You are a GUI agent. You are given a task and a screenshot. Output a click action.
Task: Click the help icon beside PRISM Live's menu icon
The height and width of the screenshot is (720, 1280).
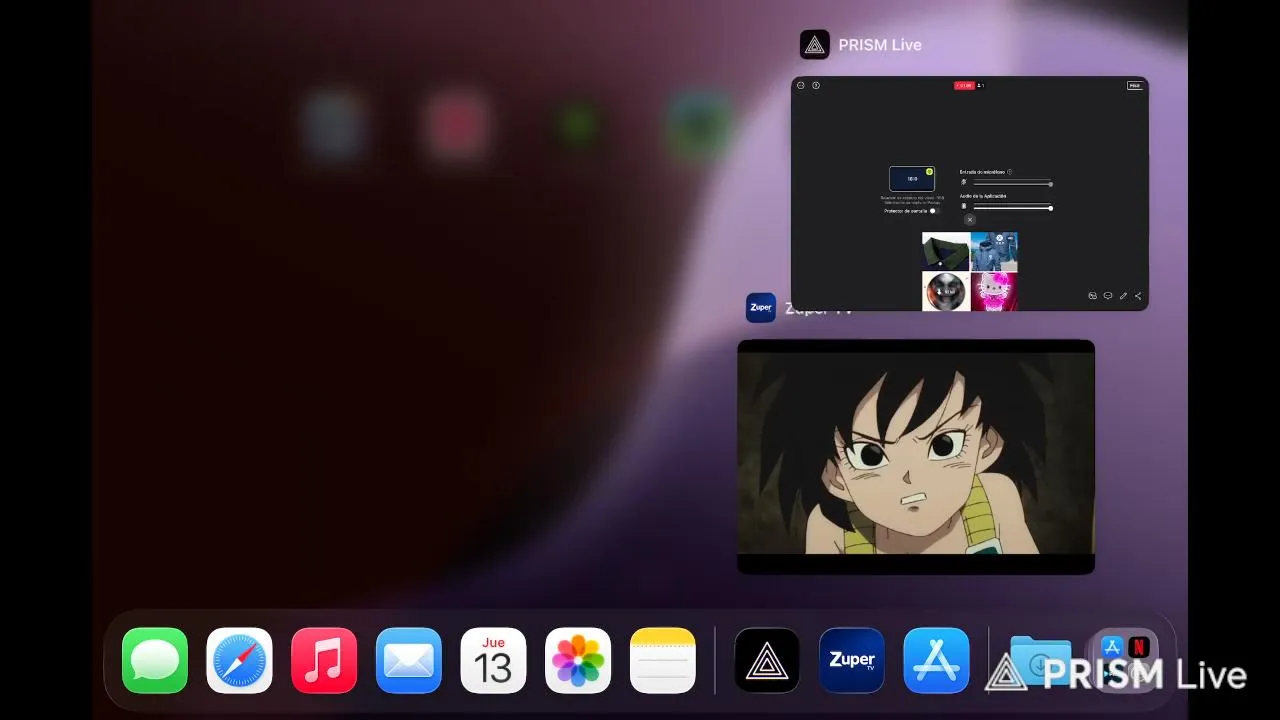click(816, 85)
